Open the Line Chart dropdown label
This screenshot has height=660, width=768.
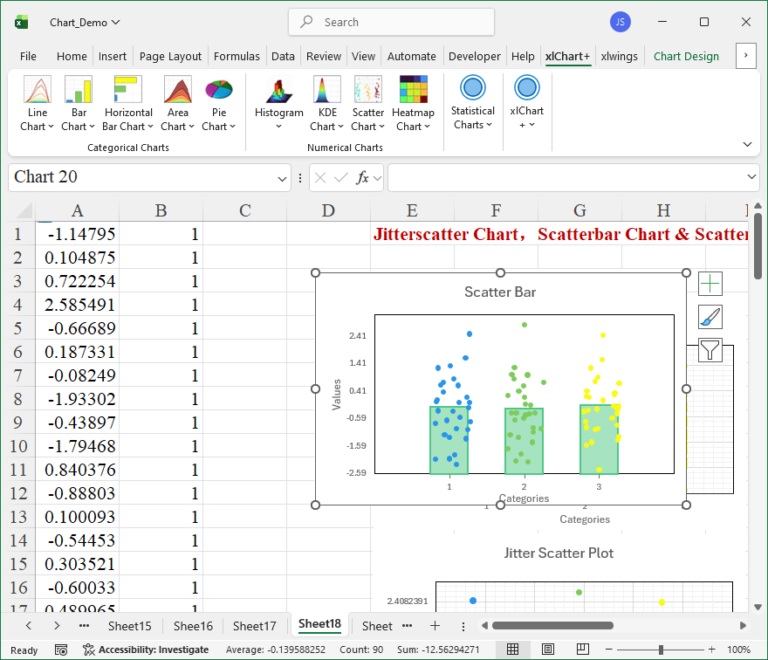point(37,119)
